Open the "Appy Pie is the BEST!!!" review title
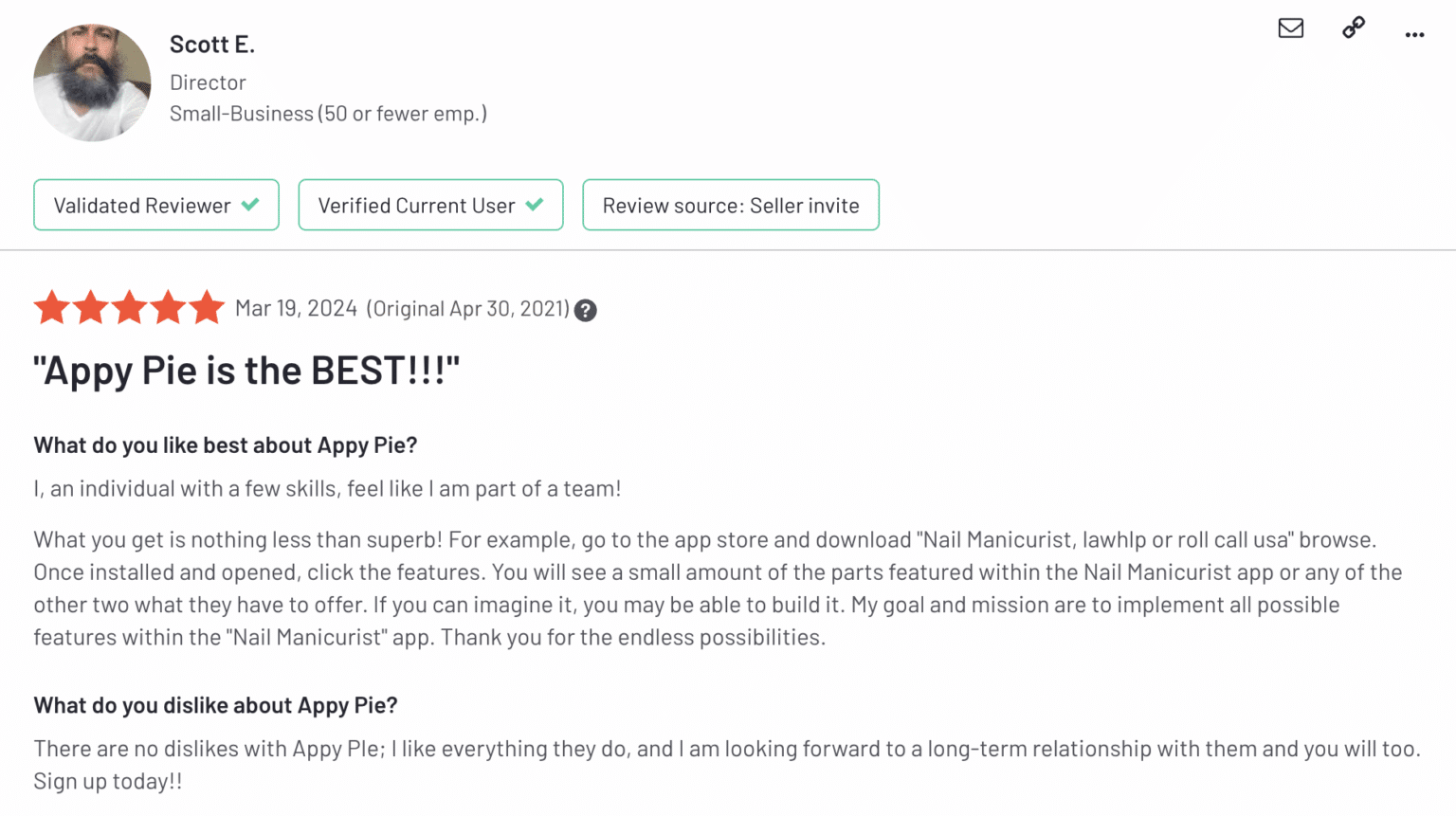Screen dimensions: 1456x816 click(x=246, y=371)
